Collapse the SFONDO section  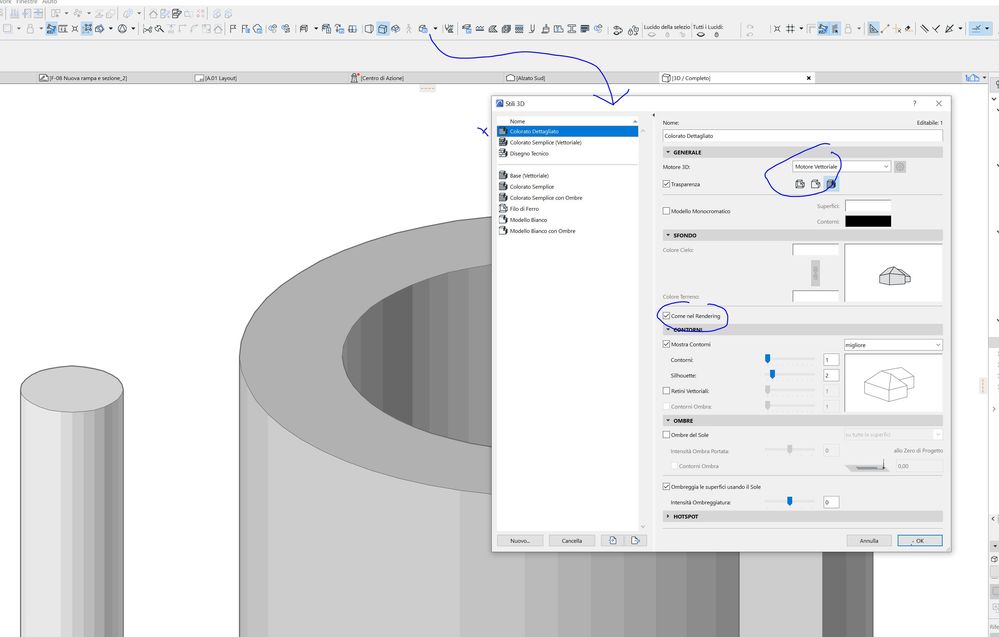pos(667,235)
